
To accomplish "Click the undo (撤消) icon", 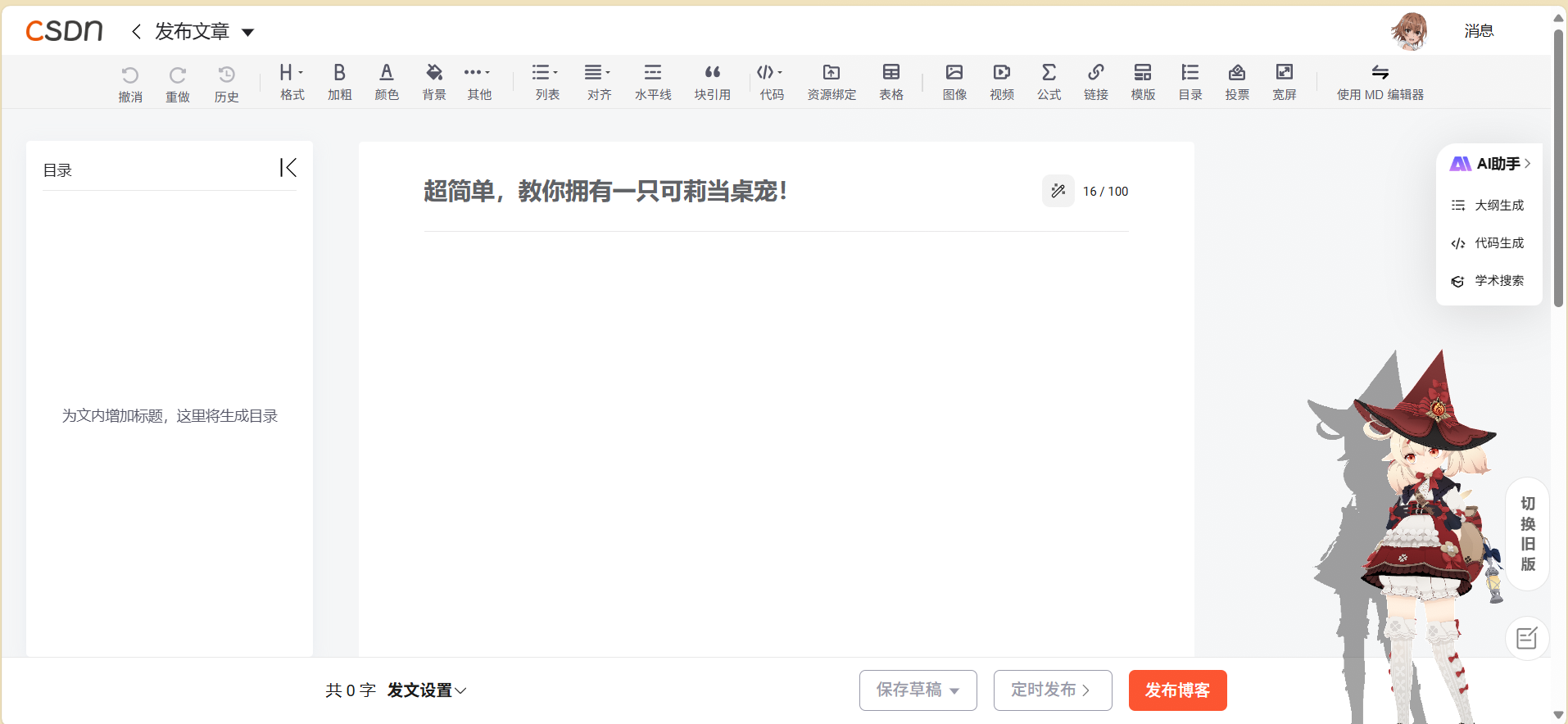I will (130, 75).
